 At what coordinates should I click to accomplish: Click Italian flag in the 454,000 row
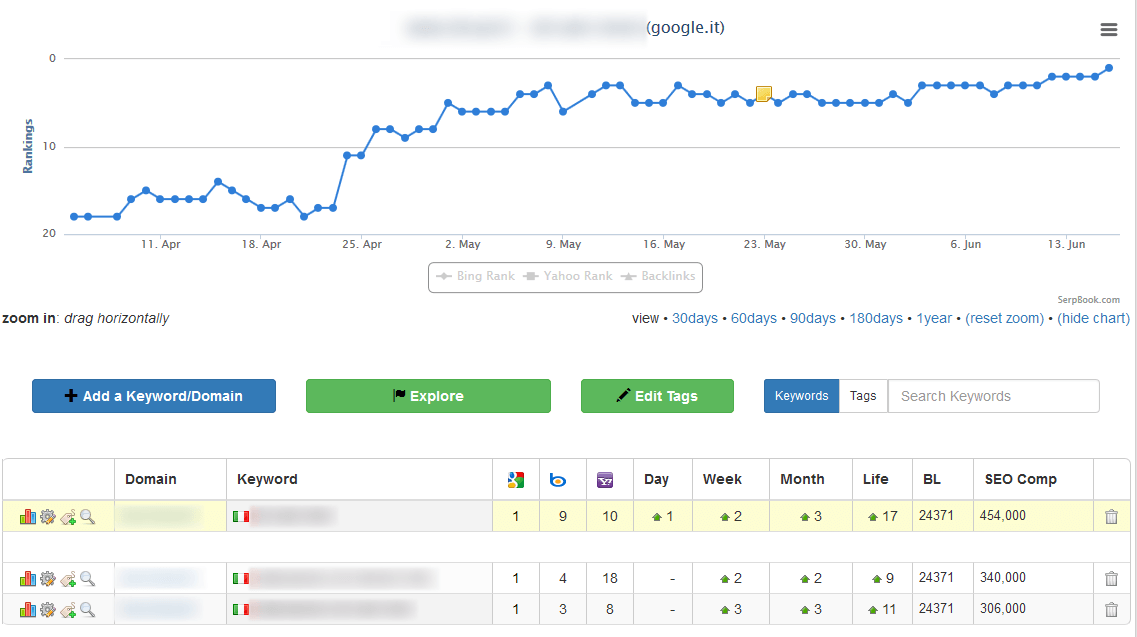pyautogui.click(x=241, y=517)
